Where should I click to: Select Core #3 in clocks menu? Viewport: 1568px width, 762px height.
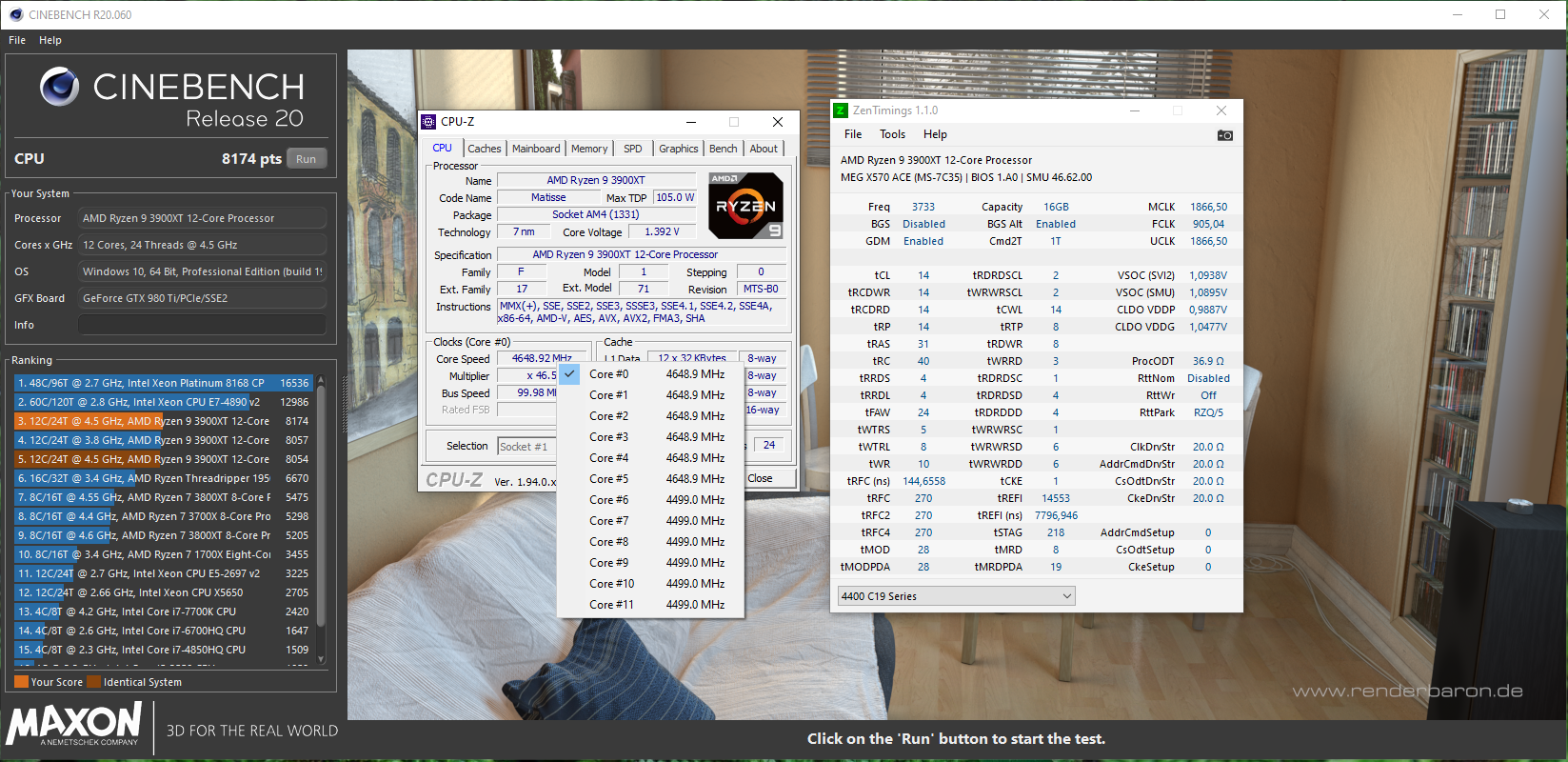(650, 437)
